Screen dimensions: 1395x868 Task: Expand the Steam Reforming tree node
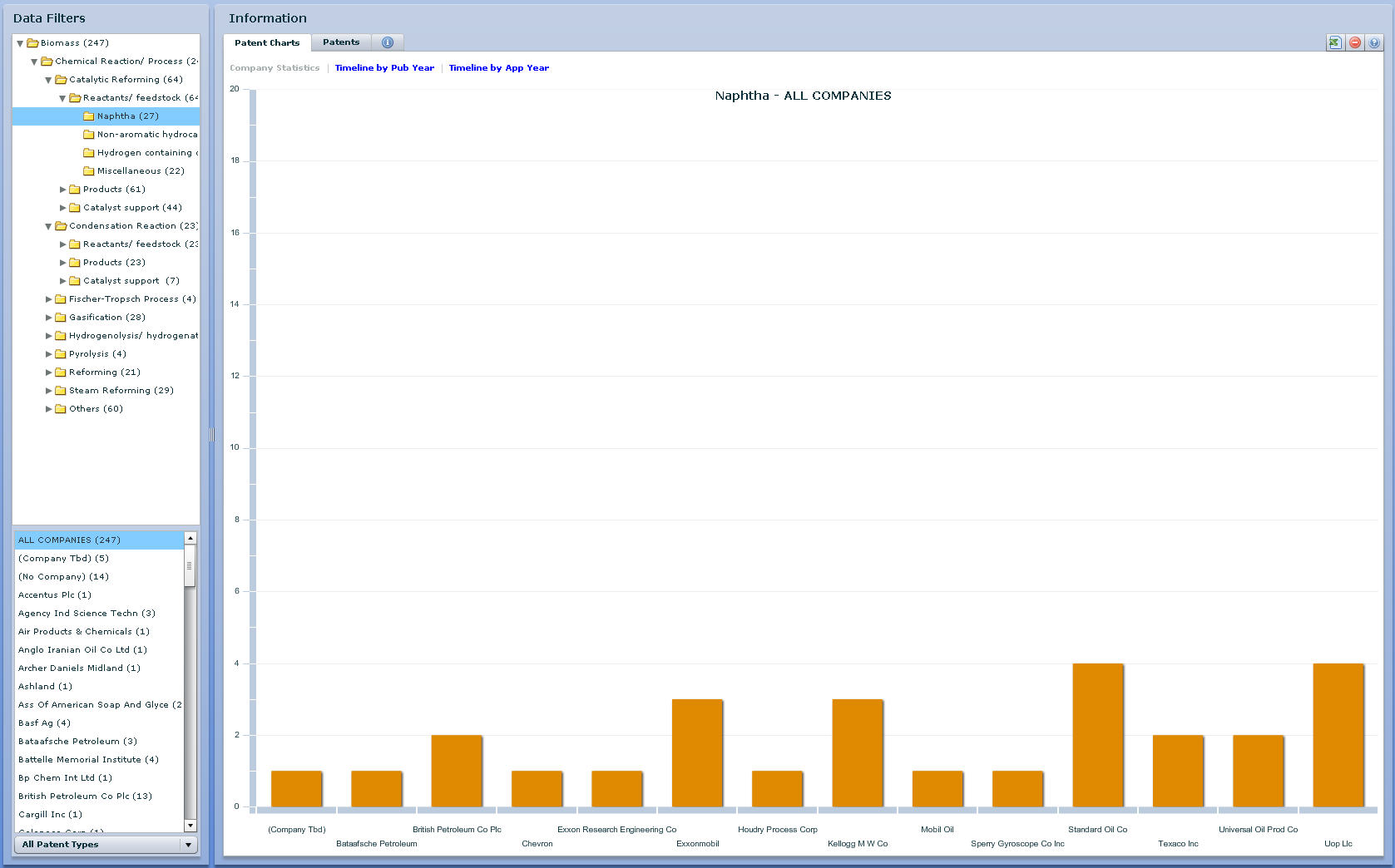coord(48,391)
